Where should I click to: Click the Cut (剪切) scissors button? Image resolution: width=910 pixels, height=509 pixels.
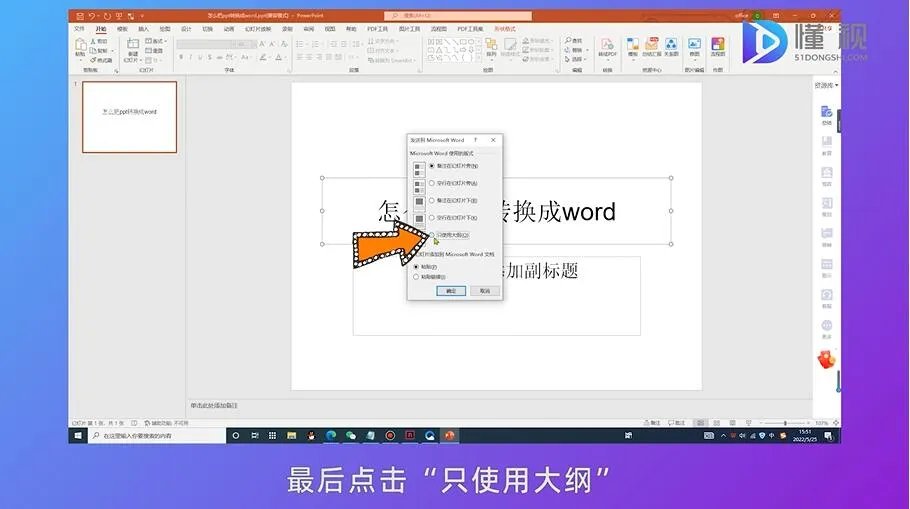click(99, 41)
